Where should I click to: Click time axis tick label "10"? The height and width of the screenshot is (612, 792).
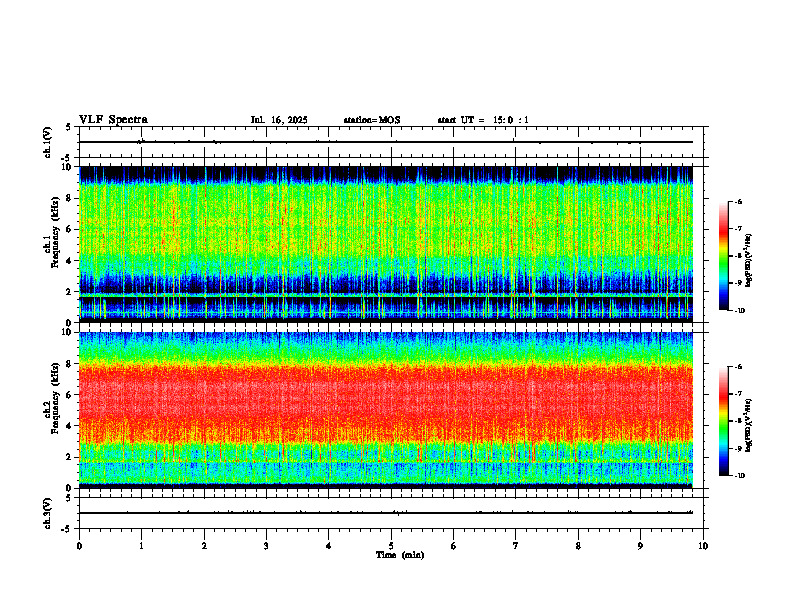click(x=703, y=546)
